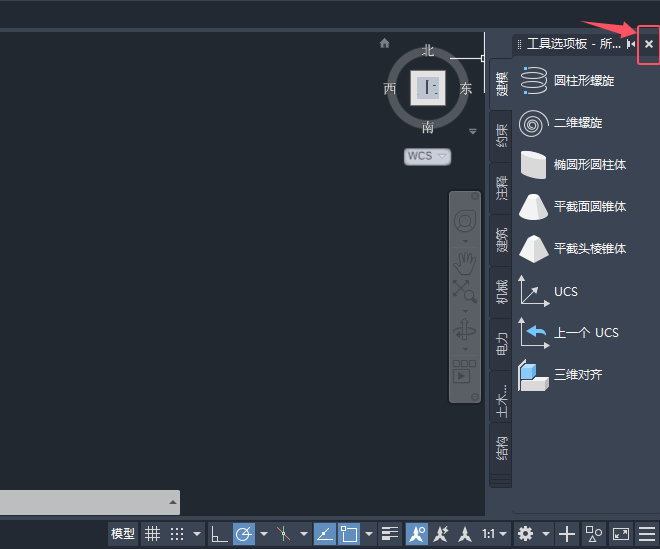
Task: Switch to the 建筑 palette tab
Action: pyautogui.click(x=501, y=240)
